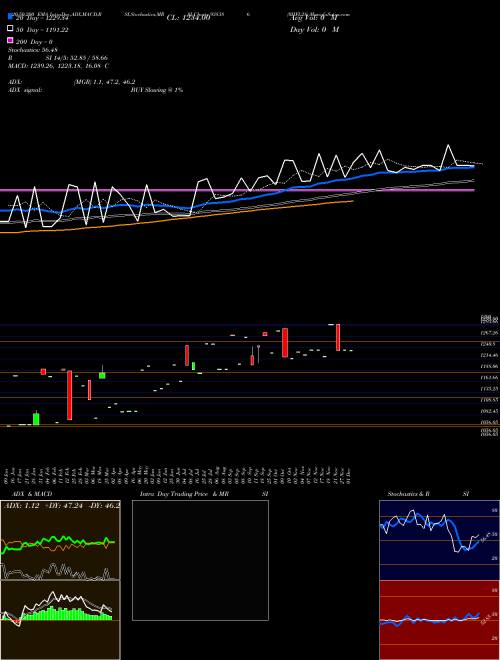
Task: Click the magenta 200 Day horizontal line
Action: point(237,190)
